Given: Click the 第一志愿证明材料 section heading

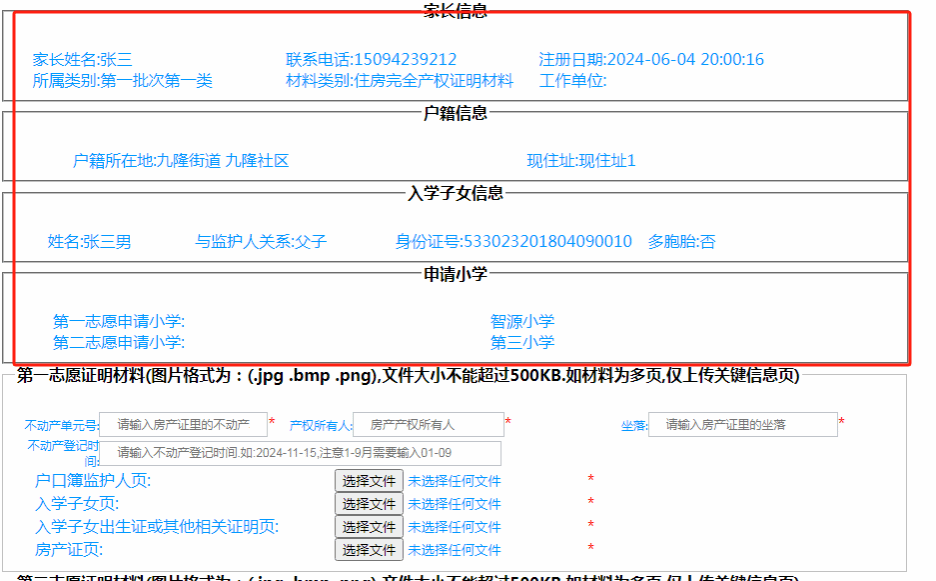Looking at the screenshot, I should click(x=408, y=376).
